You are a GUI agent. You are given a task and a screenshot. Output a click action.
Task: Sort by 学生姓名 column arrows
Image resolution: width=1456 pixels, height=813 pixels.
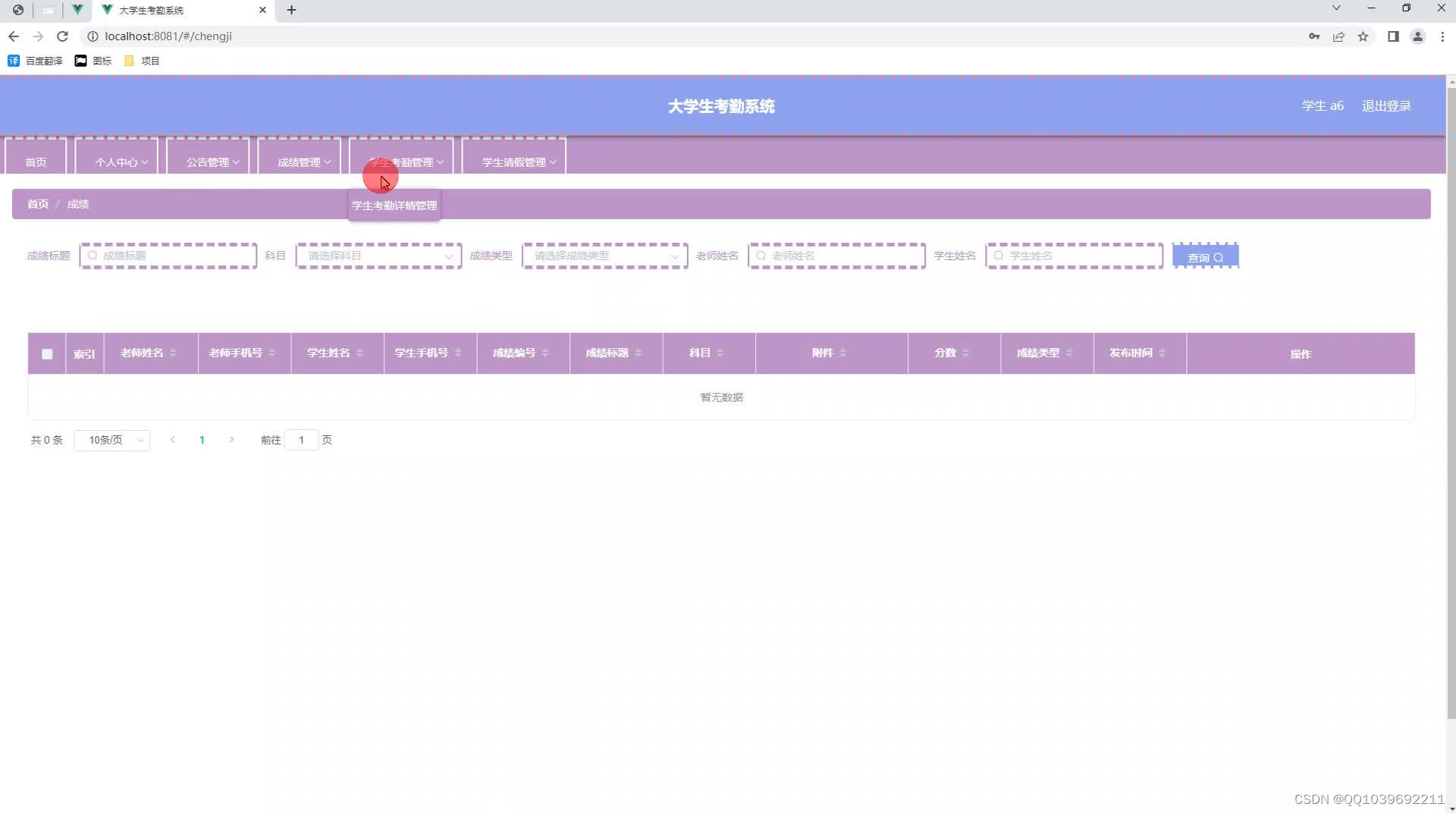pyautogui.click(x=359, y=353)
